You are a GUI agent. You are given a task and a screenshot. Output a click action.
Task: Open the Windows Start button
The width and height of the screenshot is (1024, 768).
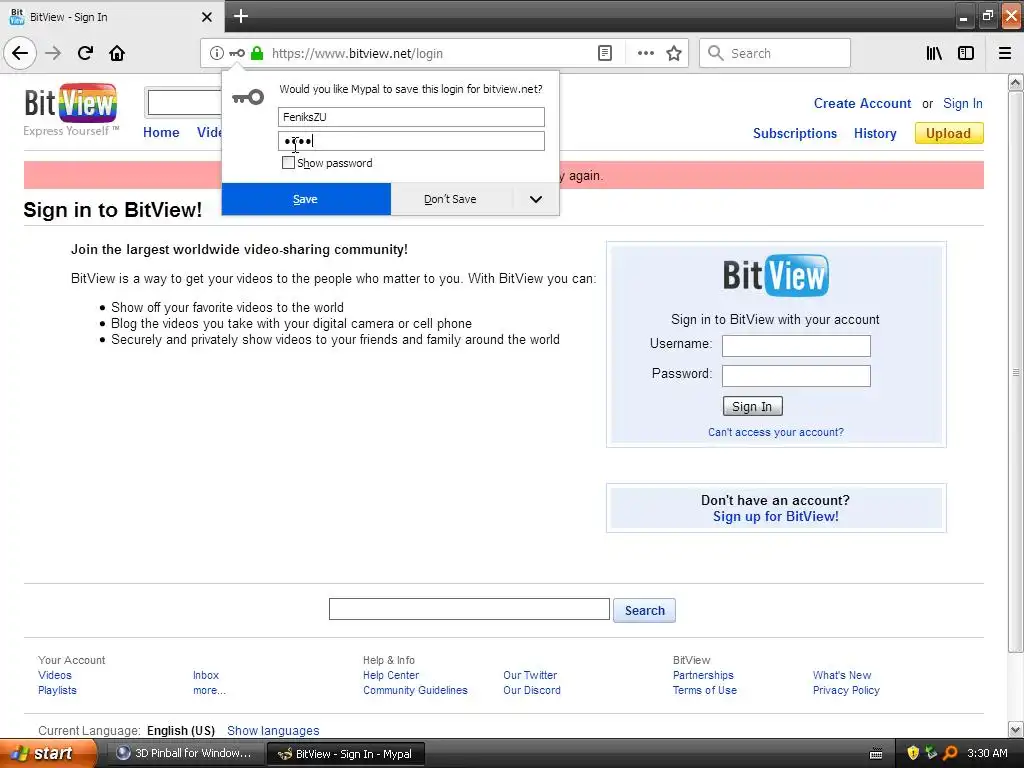point(47,753)
